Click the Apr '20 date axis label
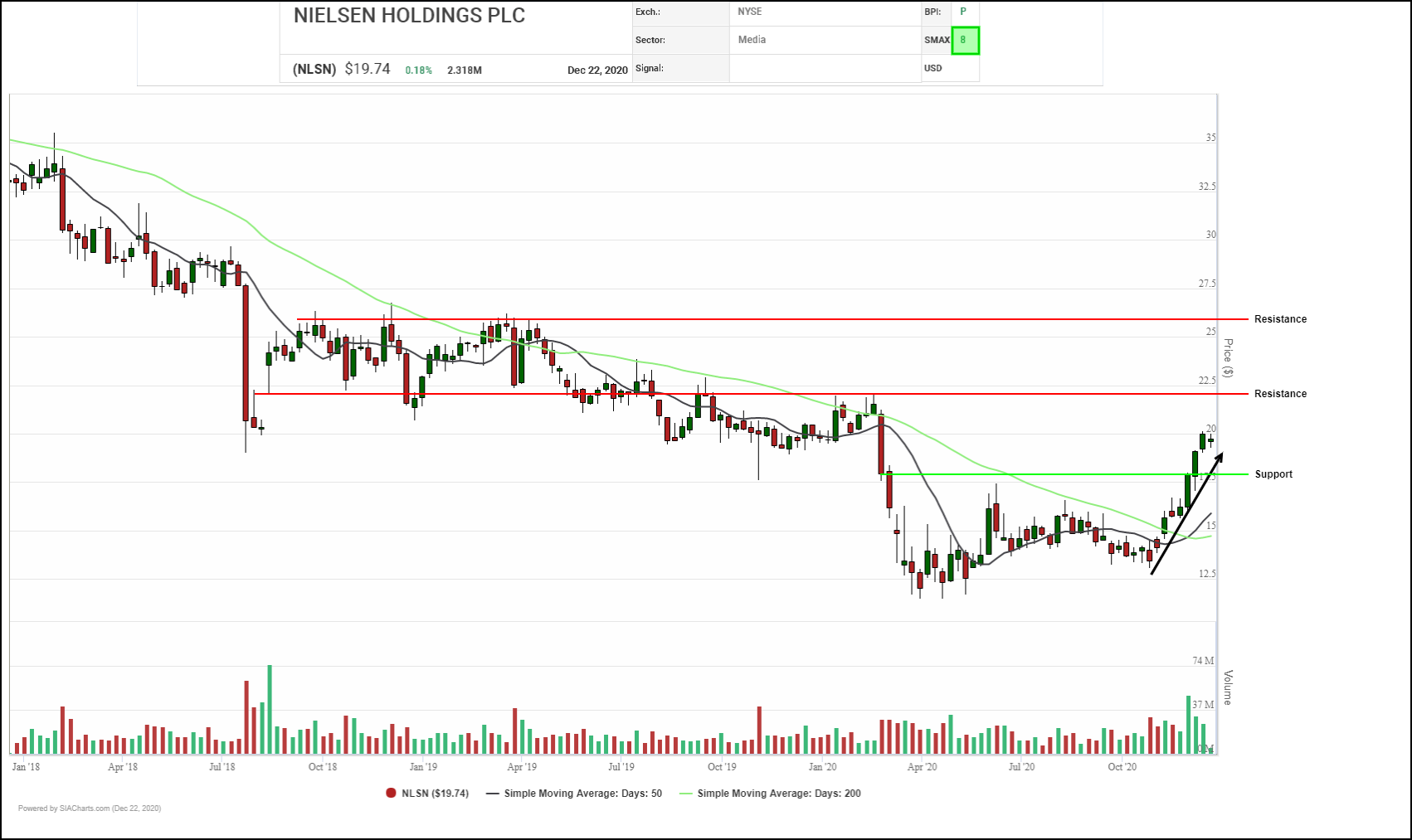1412x840 pixels. 922,767
